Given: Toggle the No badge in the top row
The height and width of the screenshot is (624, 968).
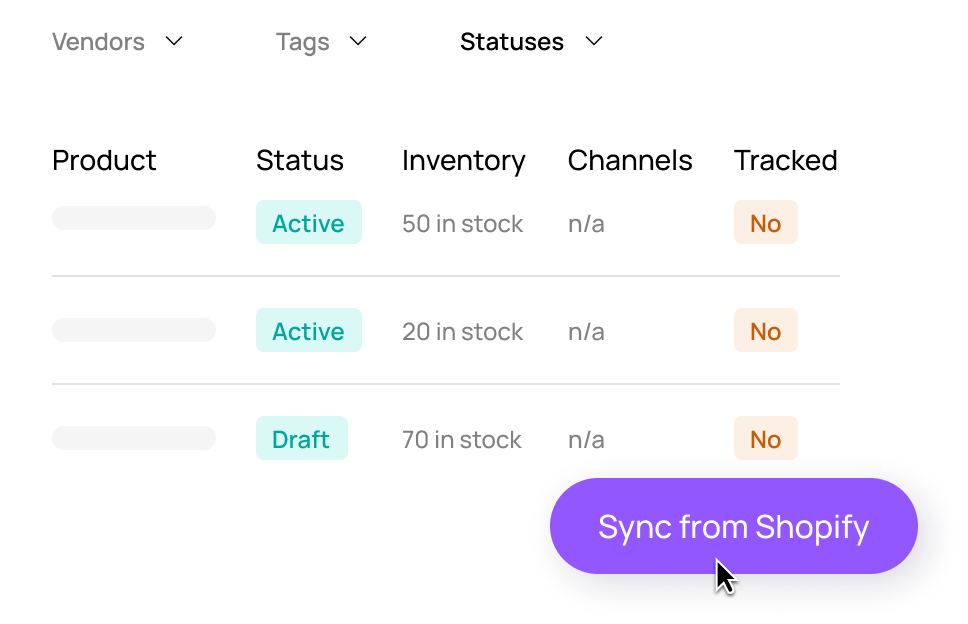Looking at the screenshot, I should click(x=765, y=222).
